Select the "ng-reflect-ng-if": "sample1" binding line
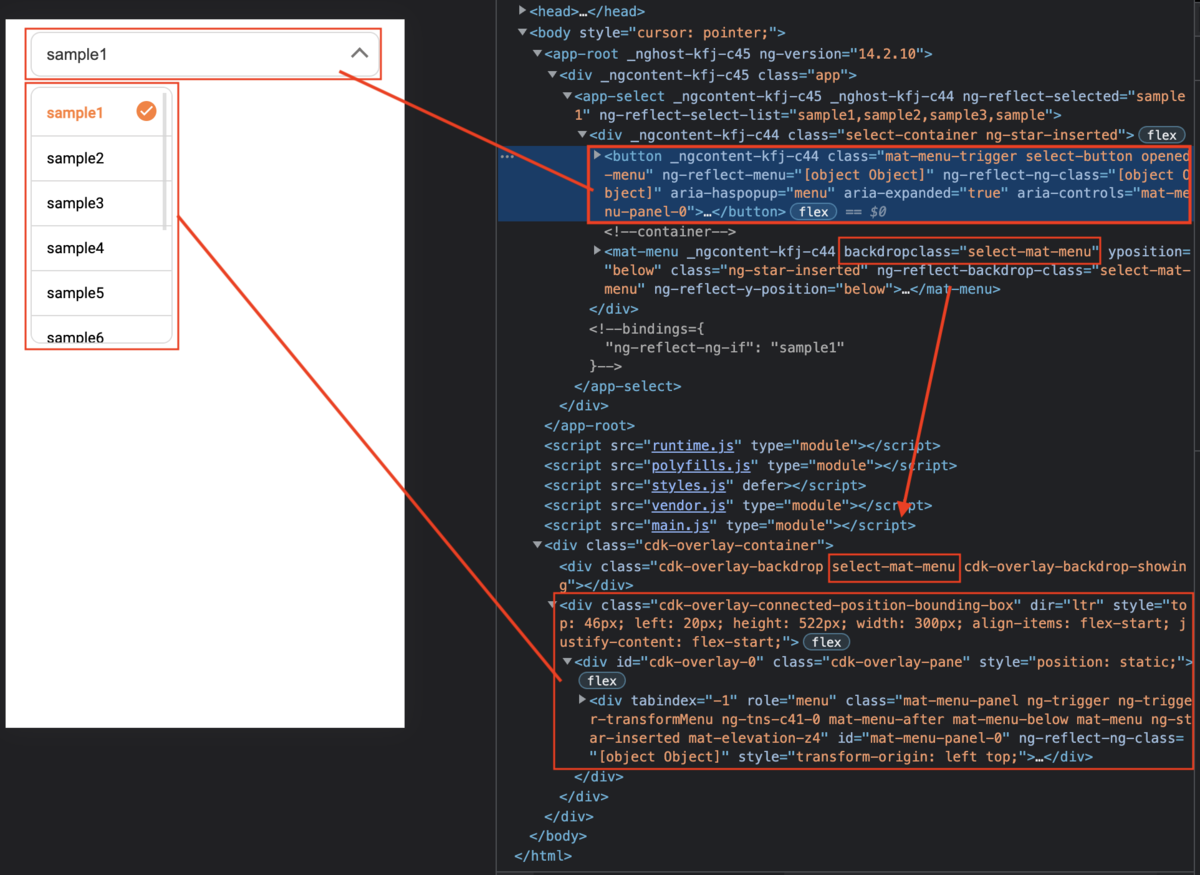1200x875 pixels. tap(725, 347)
